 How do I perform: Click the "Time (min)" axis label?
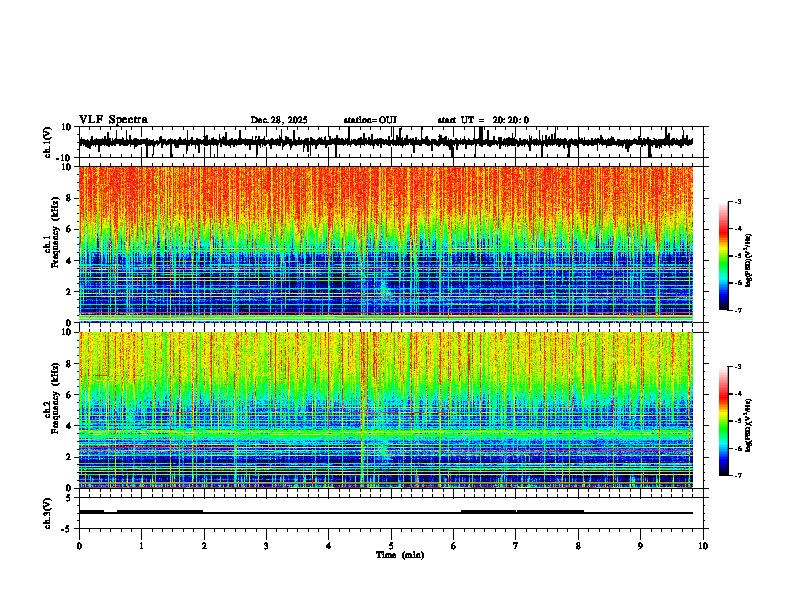[x=400, y=555]
